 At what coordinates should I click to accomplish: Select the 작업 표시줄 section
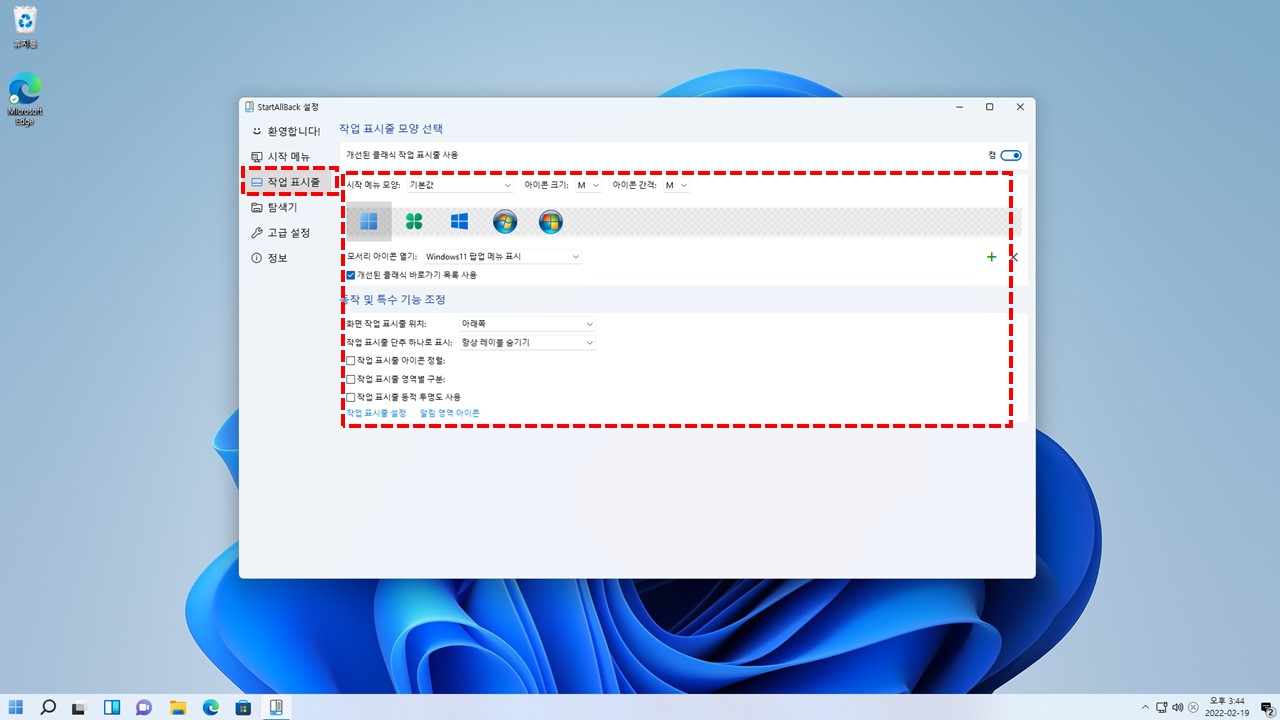click(x=288, y=182)
